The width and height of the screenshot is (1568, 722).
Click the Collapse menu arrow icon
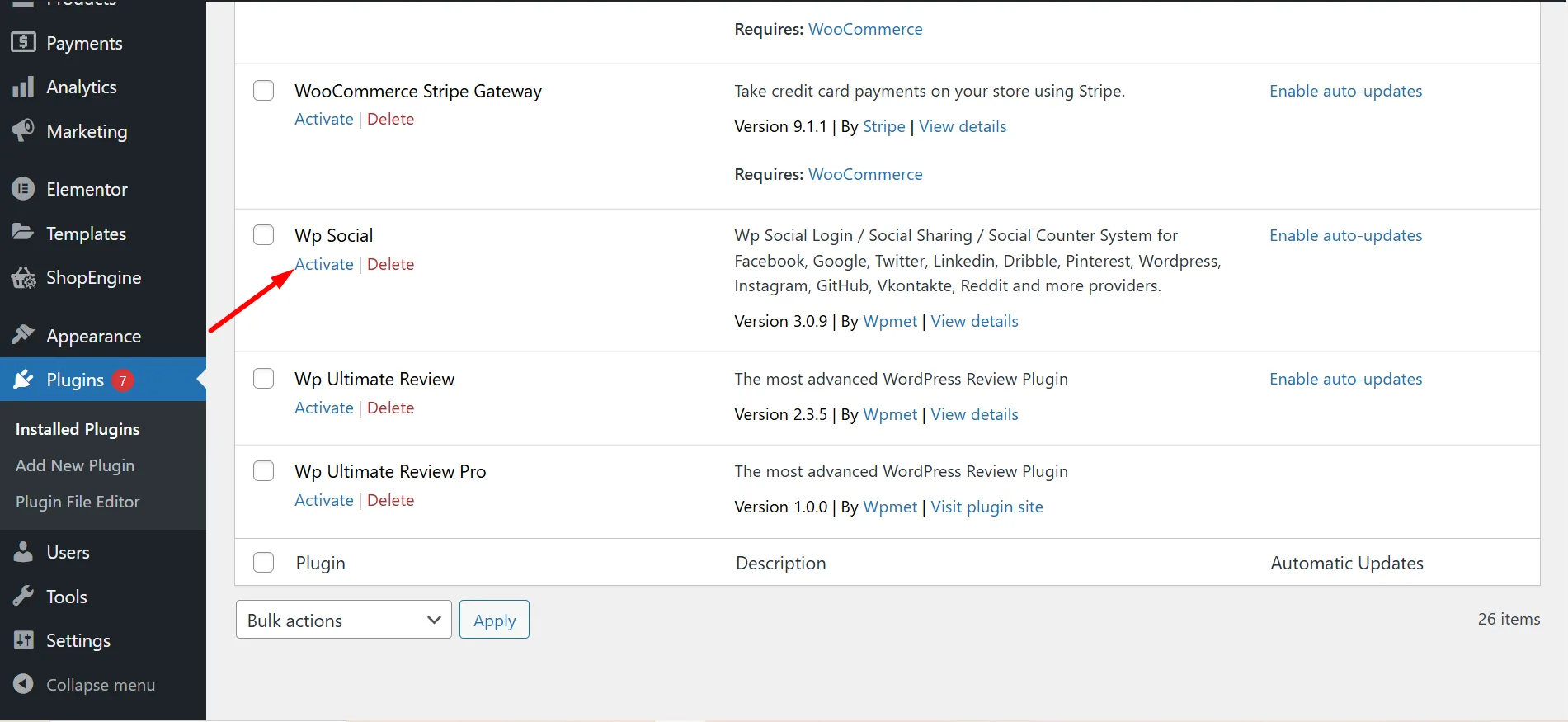coord(23,684)
